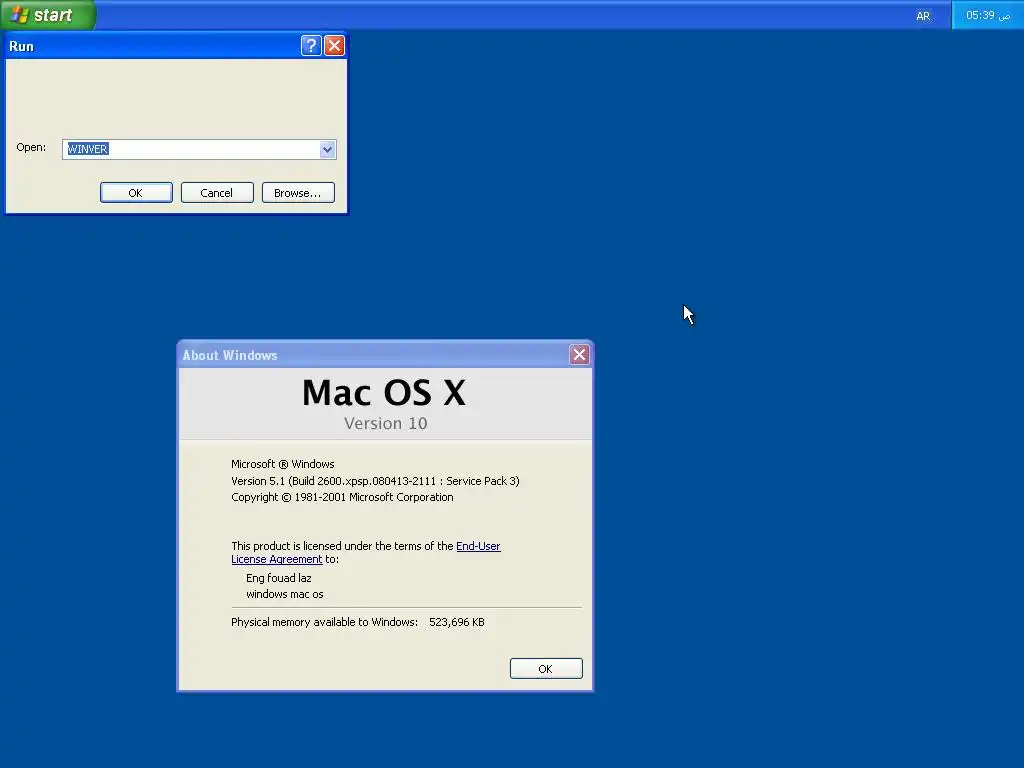1024x768 pixels.
Task: Click the 'Open:' label in Run dialog
Action: click(31, 148)
